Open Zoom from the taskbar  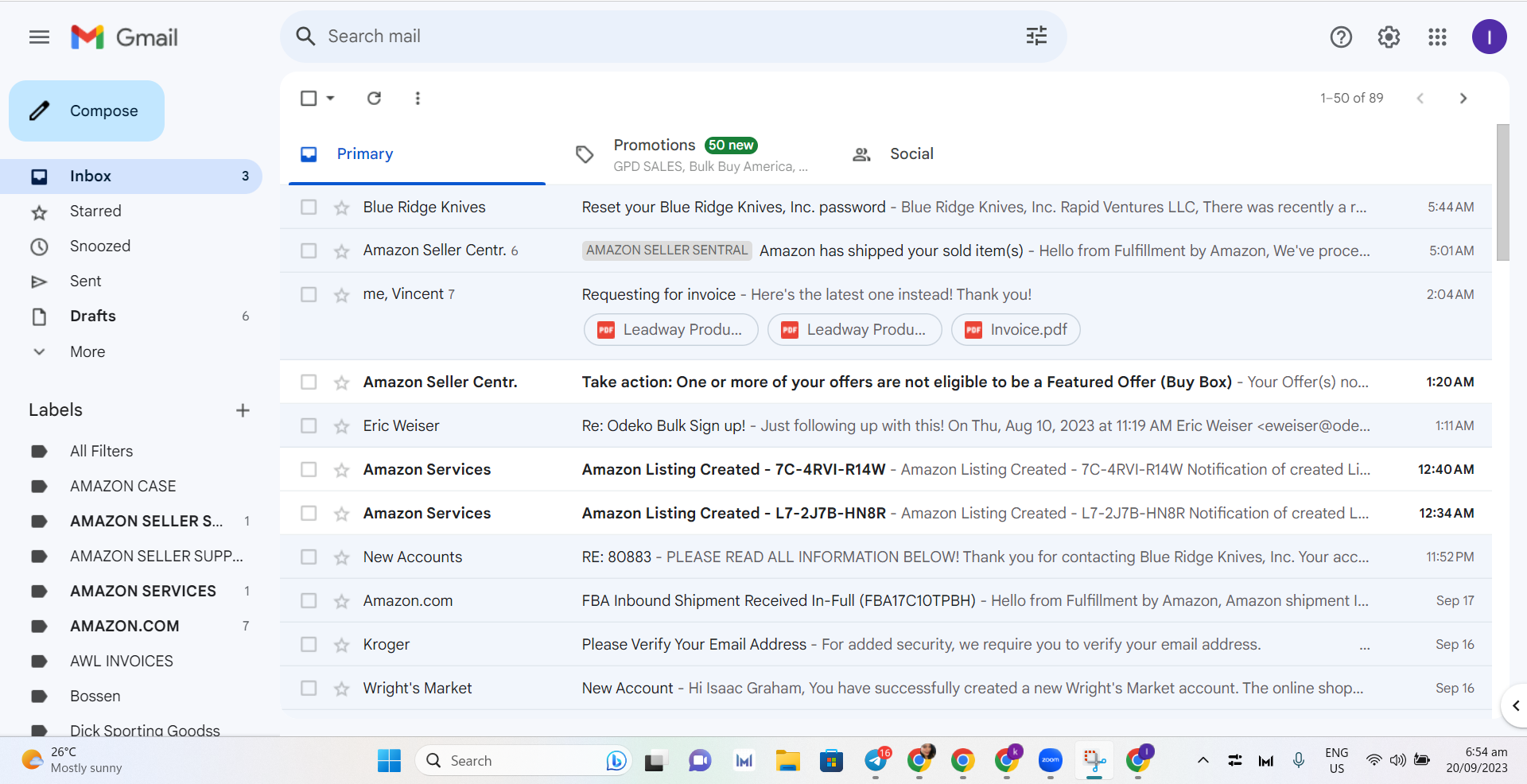[x=1051, y=761]
